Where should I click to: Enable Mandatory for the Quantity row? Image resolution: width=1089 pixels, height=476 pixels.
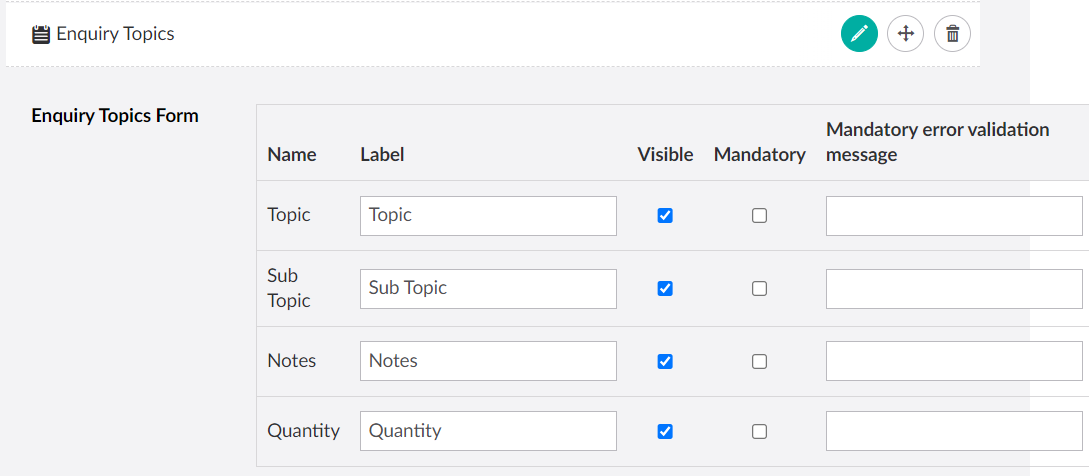point(759,431)
